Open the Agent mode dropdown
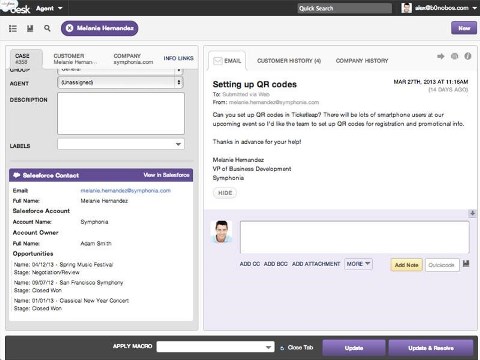Viewport: 480px width, 360px height. pyautogui.click(x=49, y=8)
